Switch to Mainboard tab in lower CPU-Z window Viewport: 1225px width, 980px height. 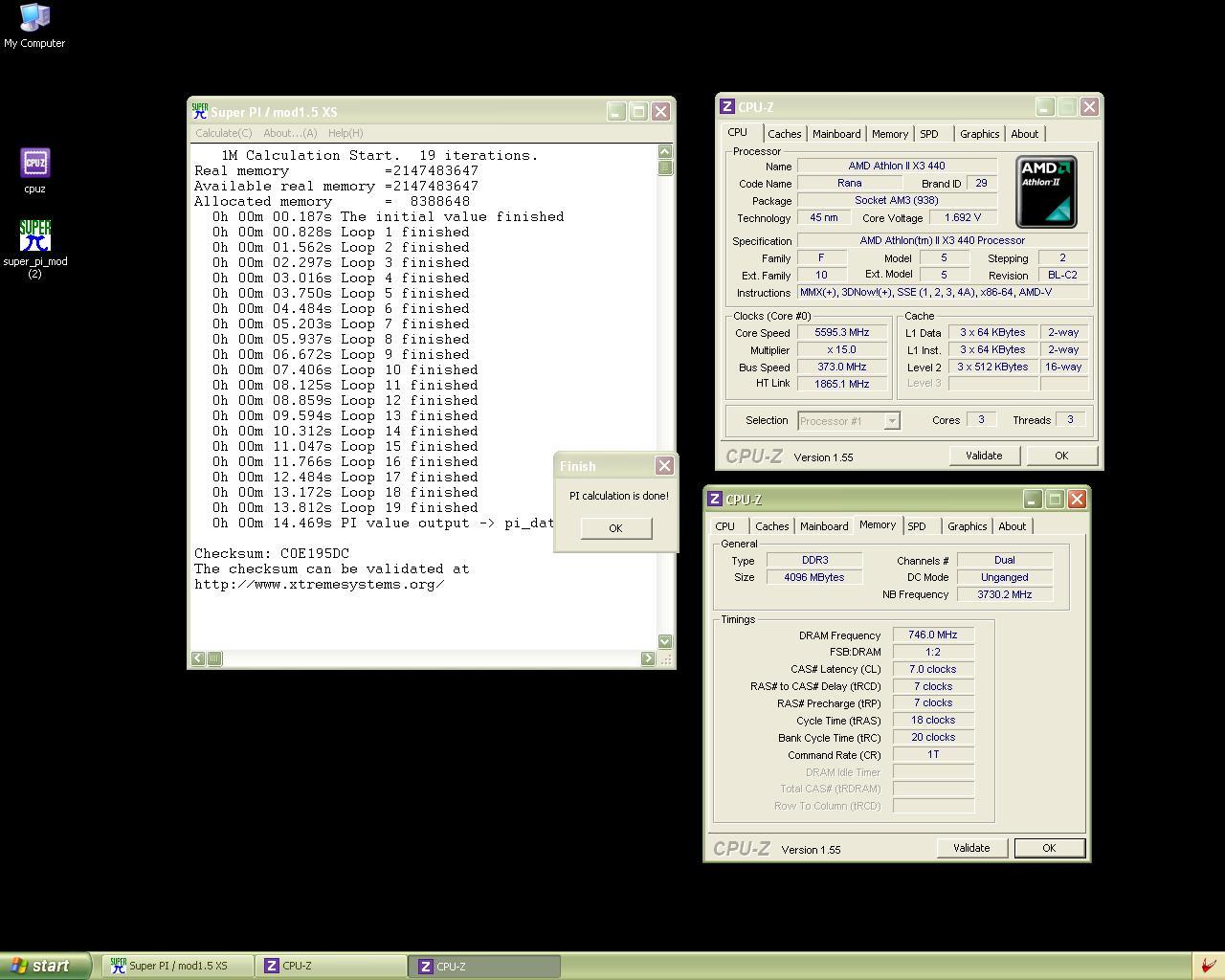click(x=824, y=526)
